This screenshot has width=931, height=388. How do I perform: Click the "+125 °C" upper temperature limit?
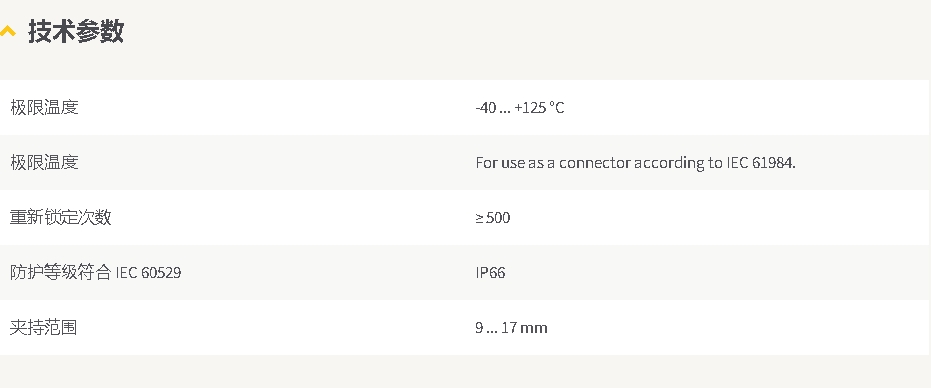(x=540, y=108)
